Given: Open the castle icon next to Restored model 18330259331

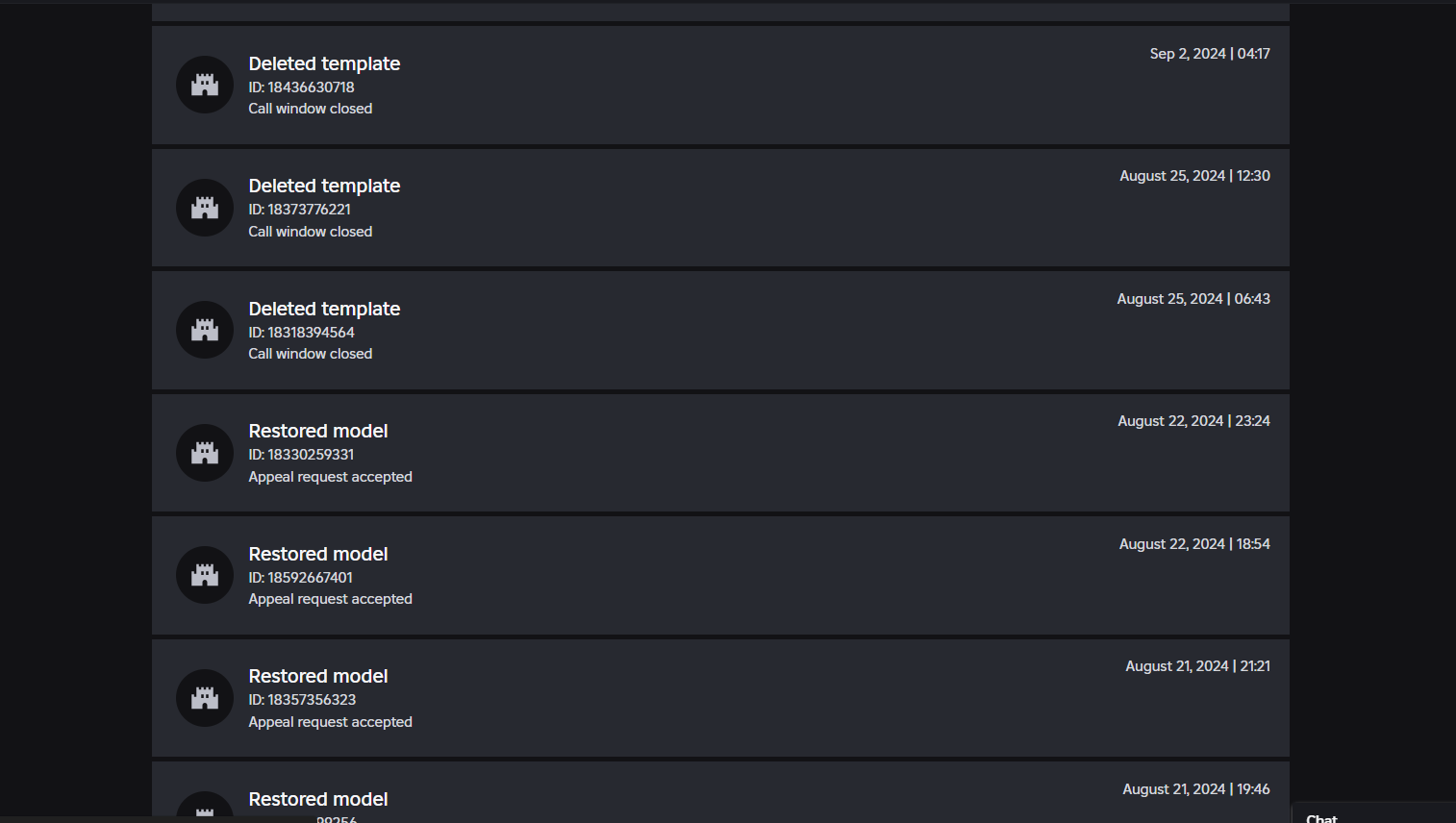Looking at the screenshot, I should click(x=204, y=452).
